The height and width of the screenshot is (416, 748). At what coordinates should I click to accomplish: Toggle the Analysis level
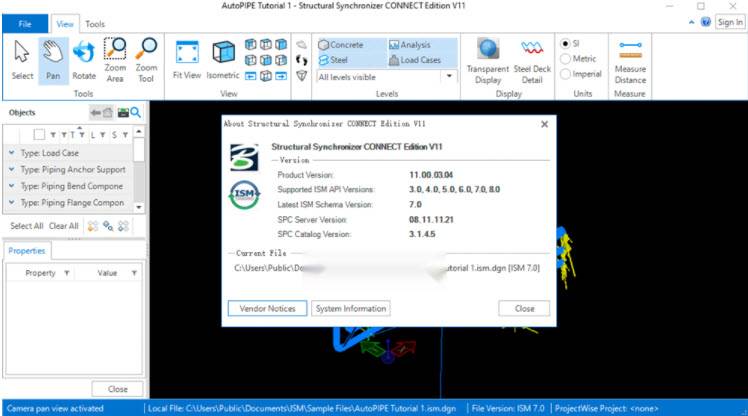[410, 45]
